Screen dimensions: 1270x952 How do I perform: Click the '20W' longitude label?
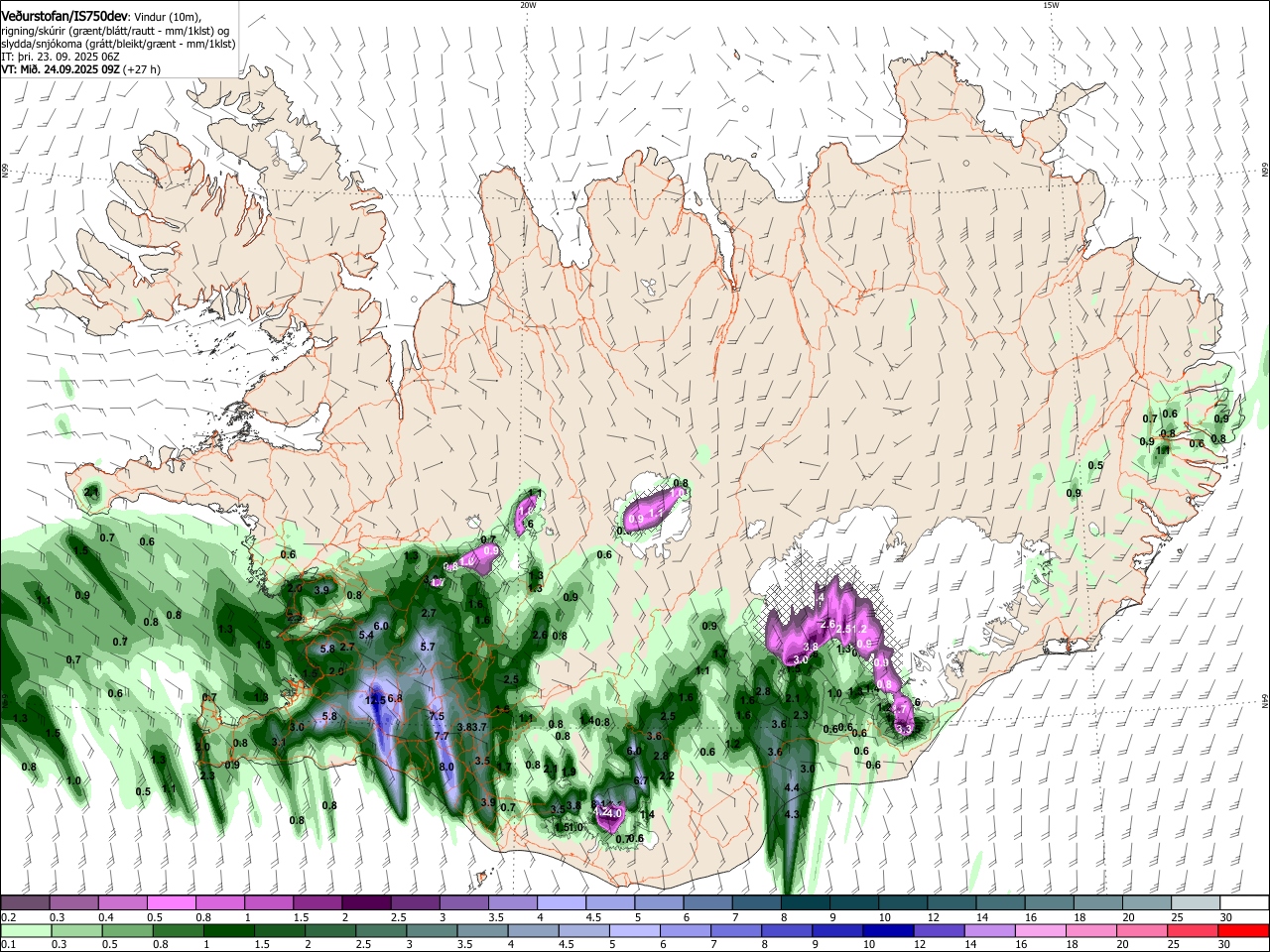coord(528,5)
